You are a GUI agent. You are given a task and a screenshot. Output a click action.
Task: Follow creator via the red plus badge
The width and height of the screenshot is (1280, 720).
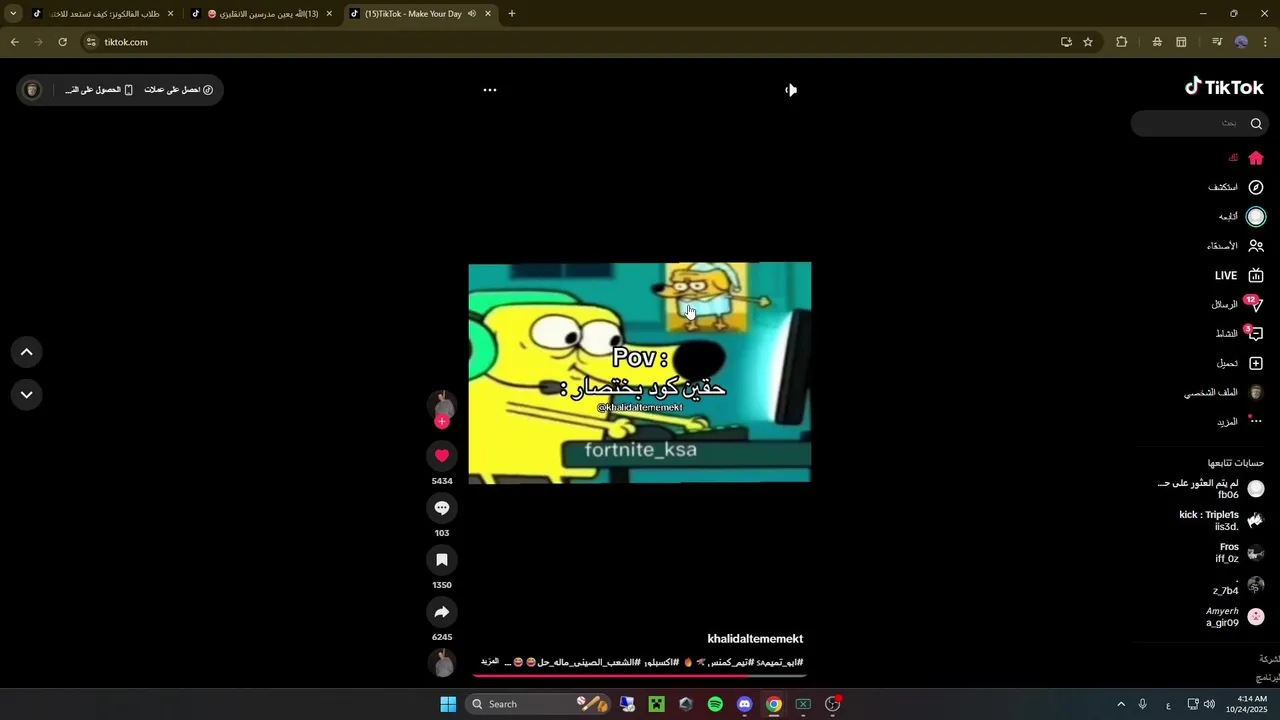[442, 422]
